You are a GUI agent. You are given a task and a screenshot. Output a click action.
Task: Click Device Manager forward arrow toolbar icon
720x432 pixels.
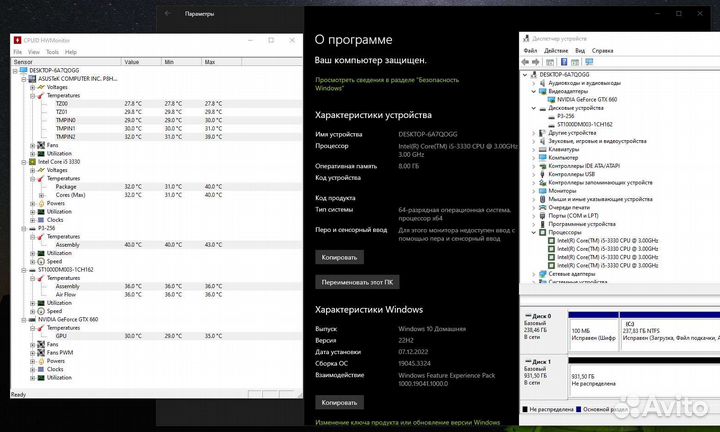point(535,62)
